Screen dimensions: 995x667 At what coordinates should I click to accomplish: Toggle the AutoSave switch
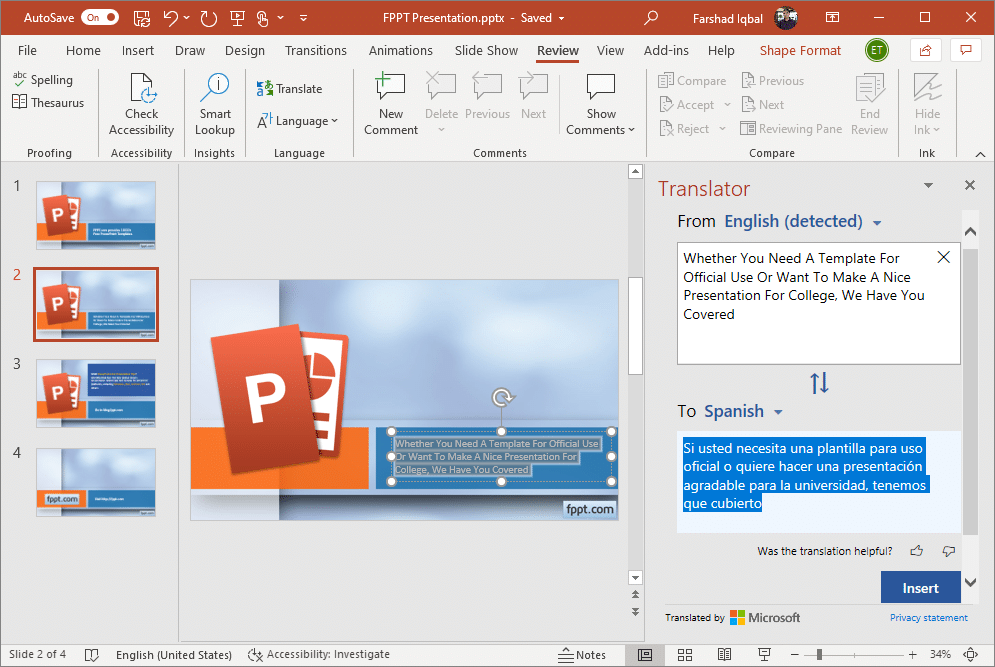tap(100, 18)
